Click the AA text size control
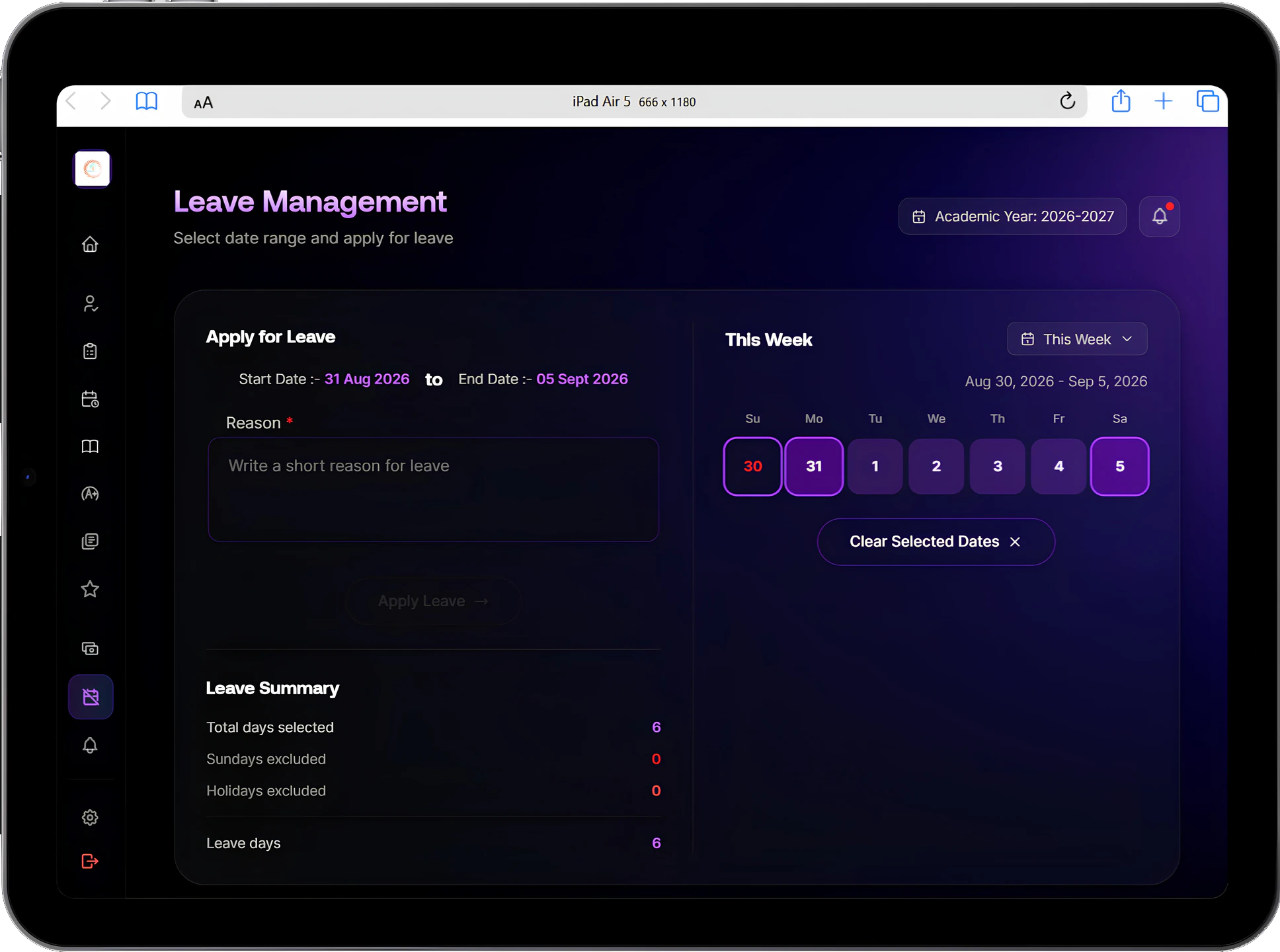 pyautogui.click(x=204, y=102)
